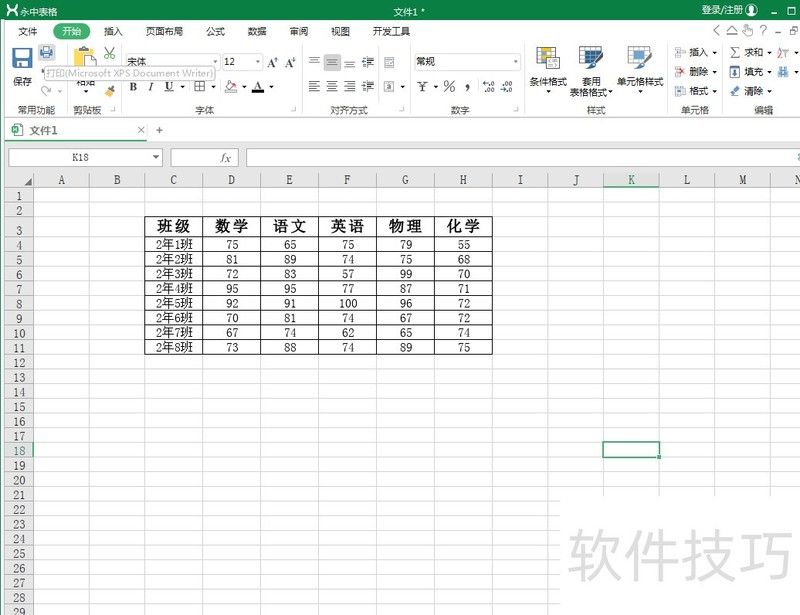Click the merge cells icon
This screenshot has height=615, width=800.
click(389, 86)
